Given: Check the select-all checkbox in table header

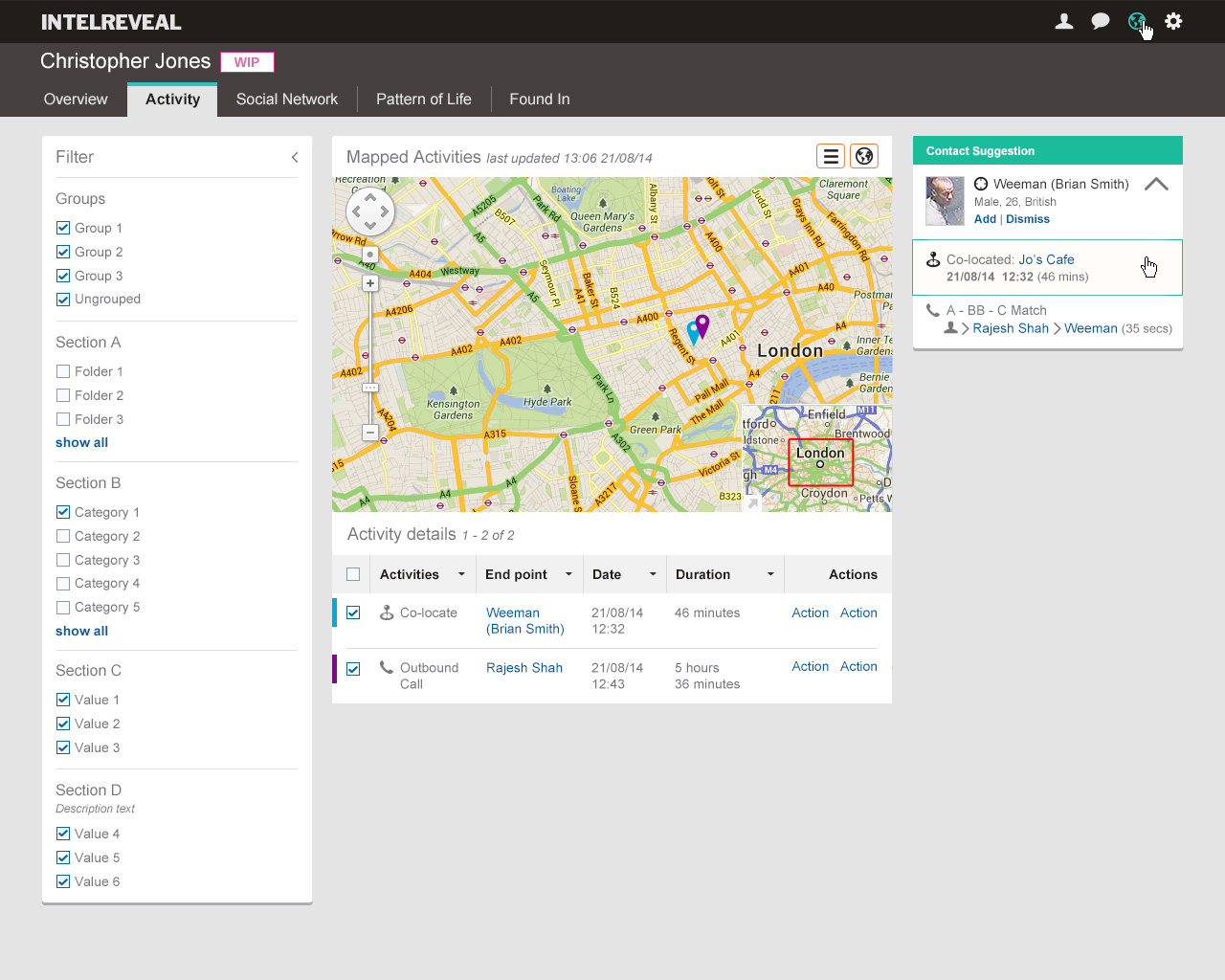Looking at the screenshot, I should [353, 574].
